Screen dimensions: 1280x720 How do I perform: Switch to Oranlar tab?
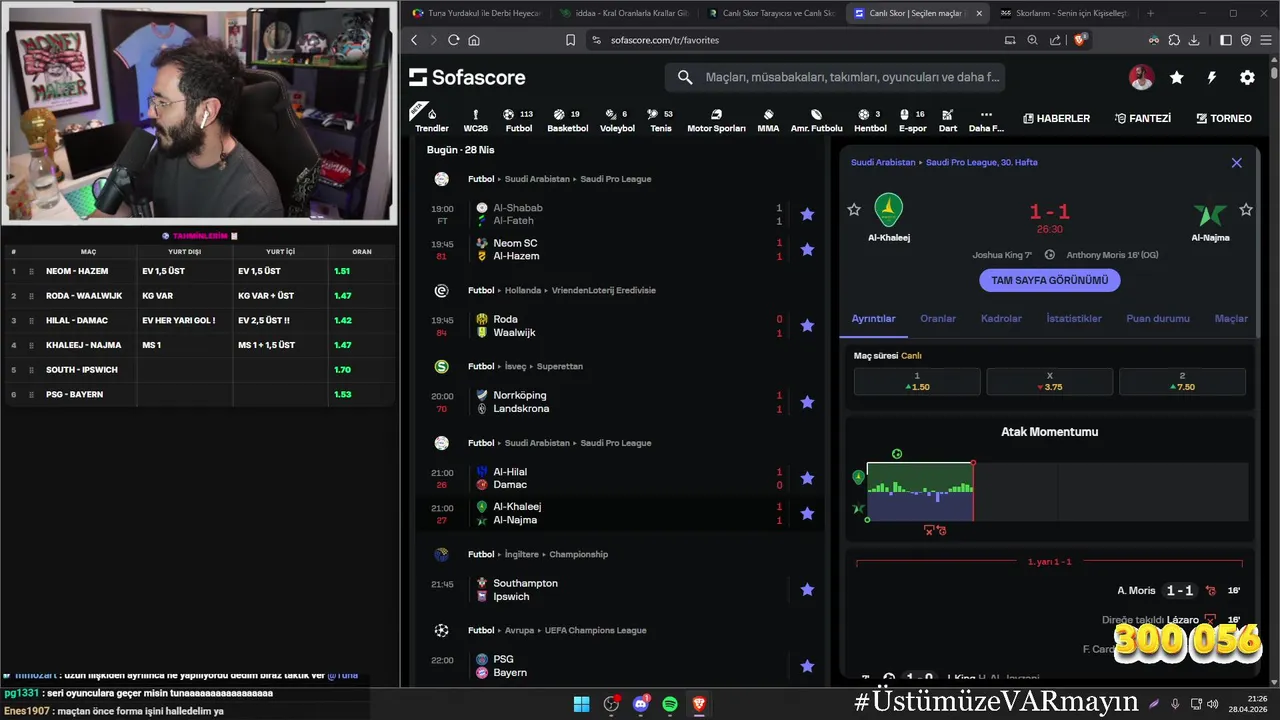pos(938,318)
